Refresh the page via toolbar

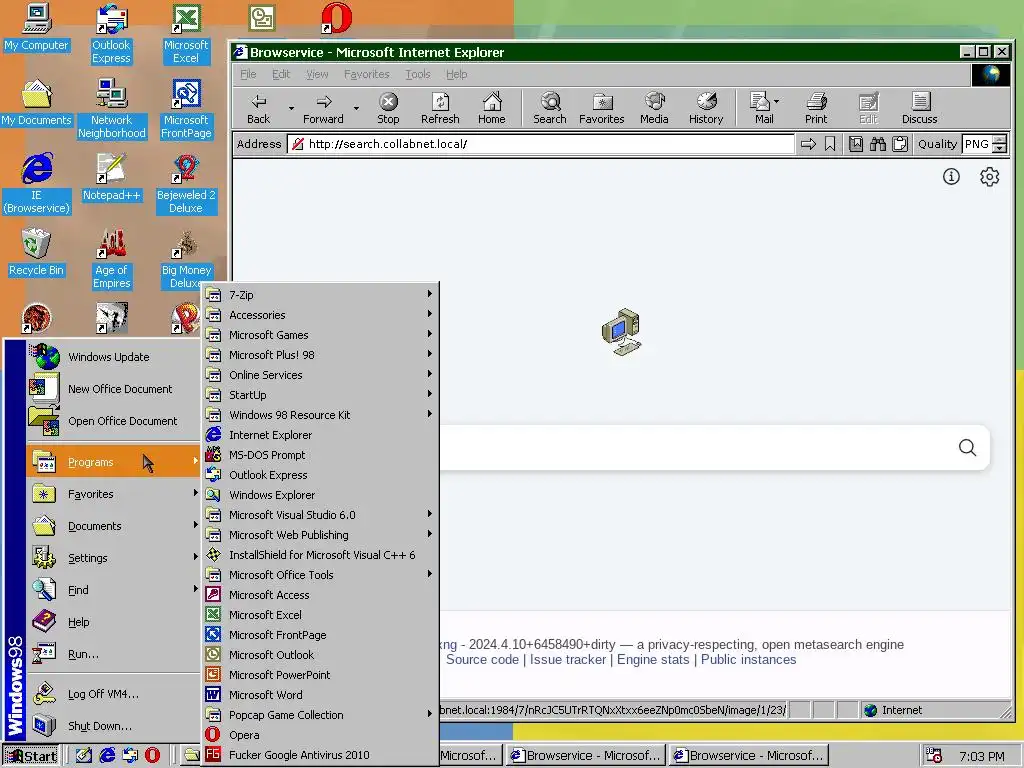440,108
